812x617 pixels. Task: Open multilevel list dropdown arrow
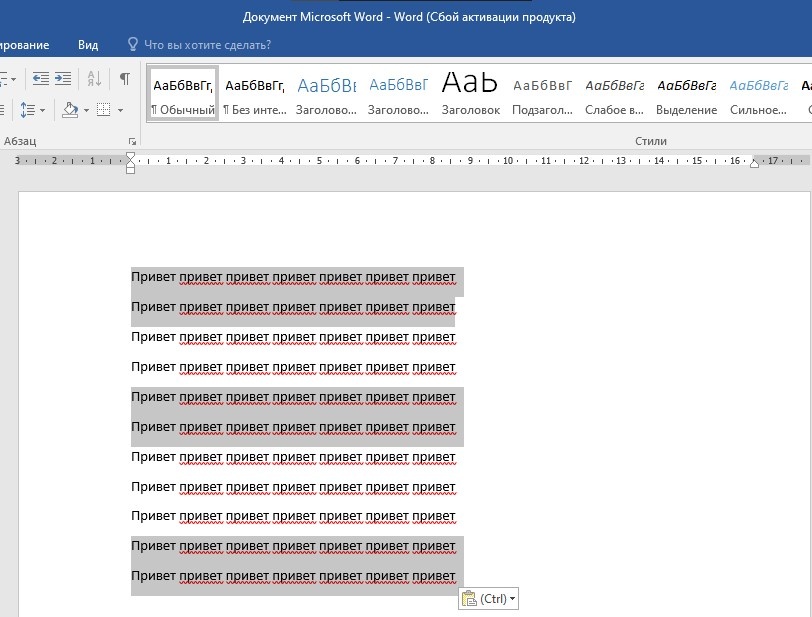[13, 80]
